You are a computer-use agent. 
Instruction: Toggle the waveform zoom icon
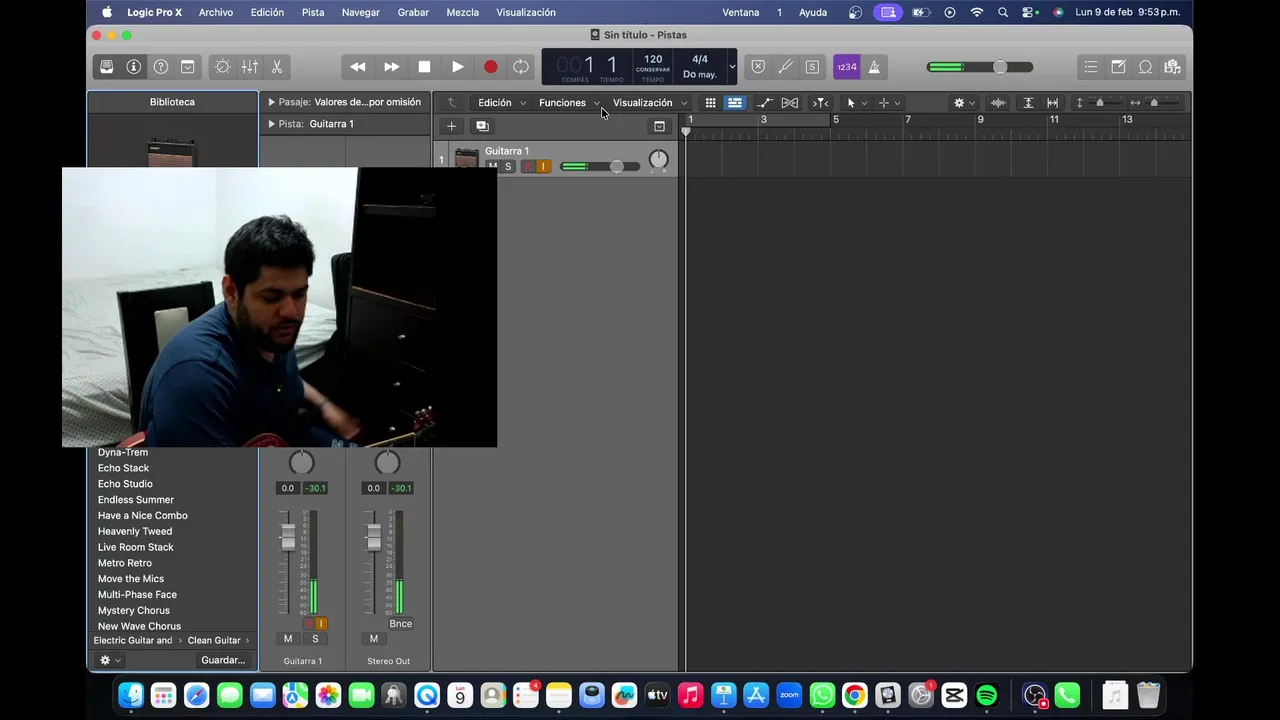[998, 103]
